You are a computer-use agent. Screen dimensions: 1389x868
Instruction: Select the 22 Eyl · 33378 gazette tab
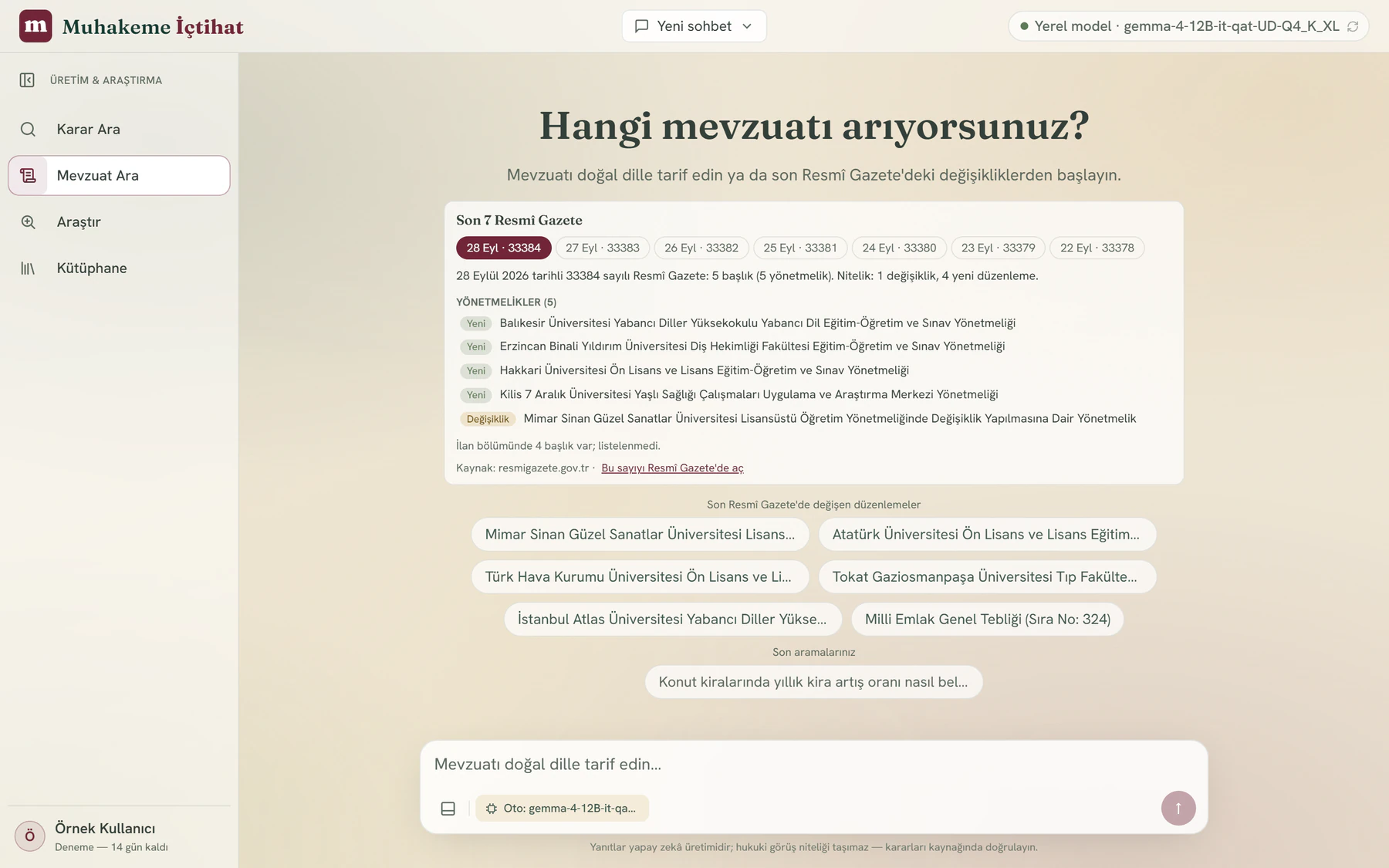coord(1097,248)
